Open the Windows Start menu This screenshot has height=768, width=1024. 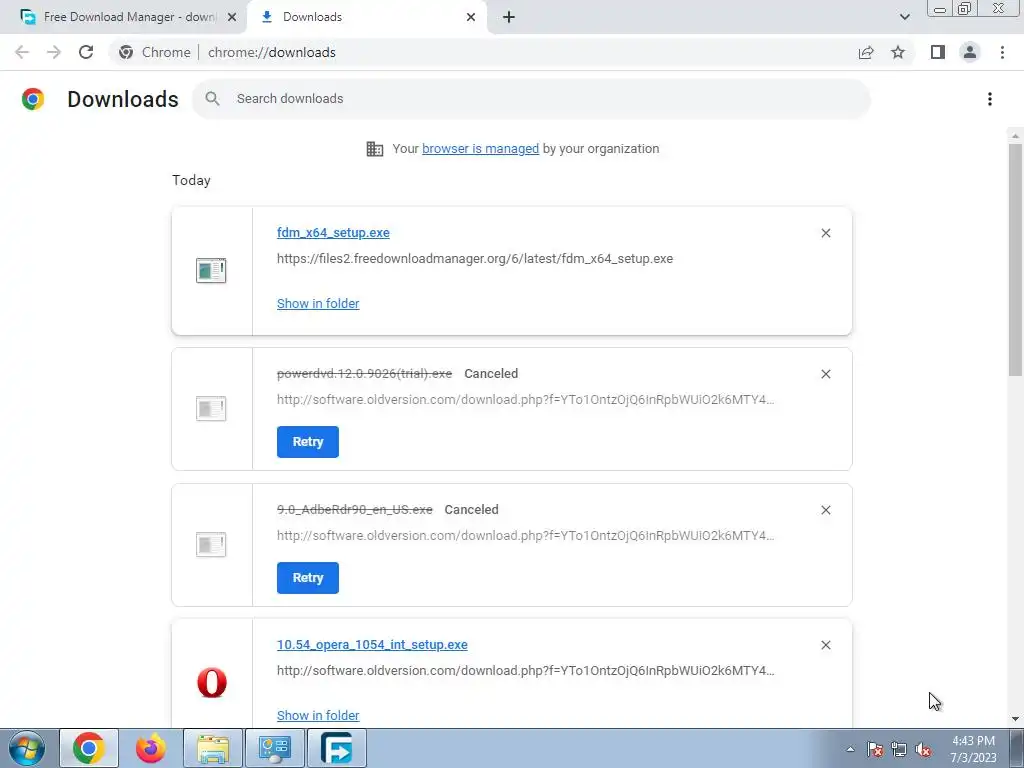27,748
